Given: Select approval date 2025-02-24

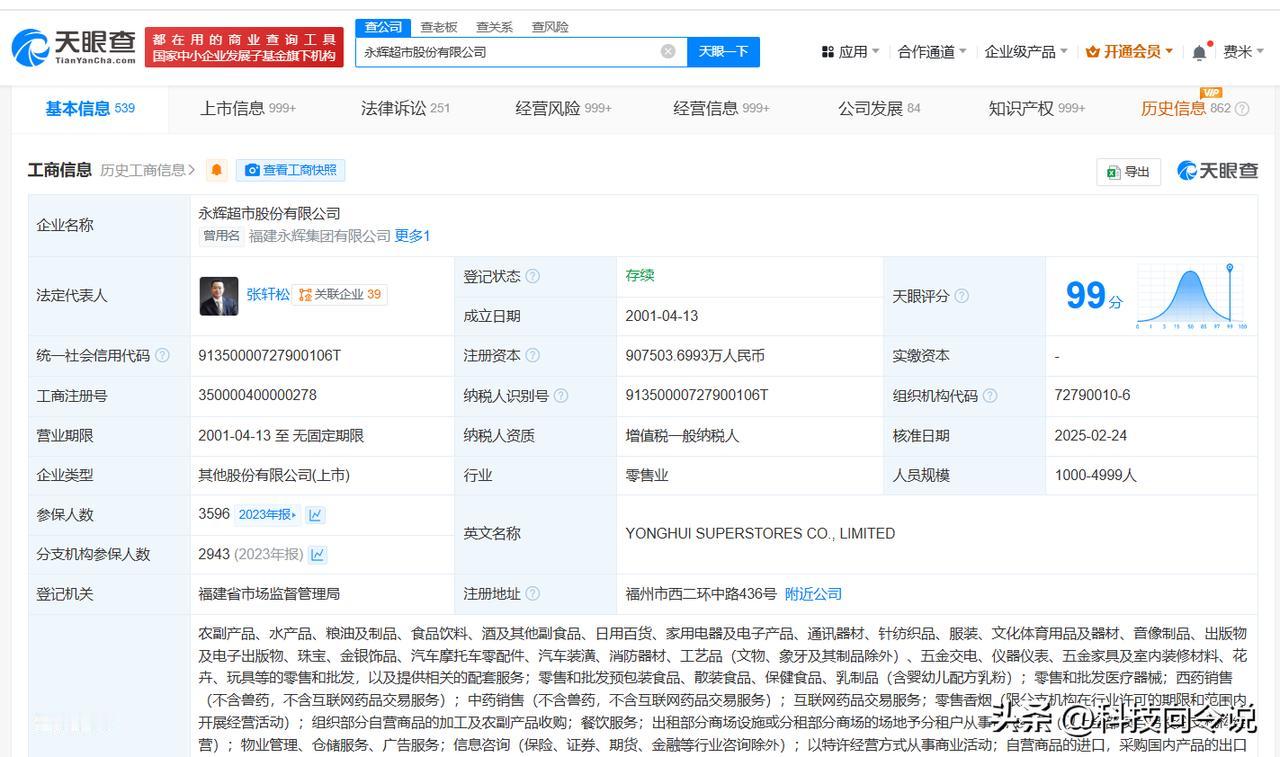Looking at the screenshot, I should coord(1090,435).
